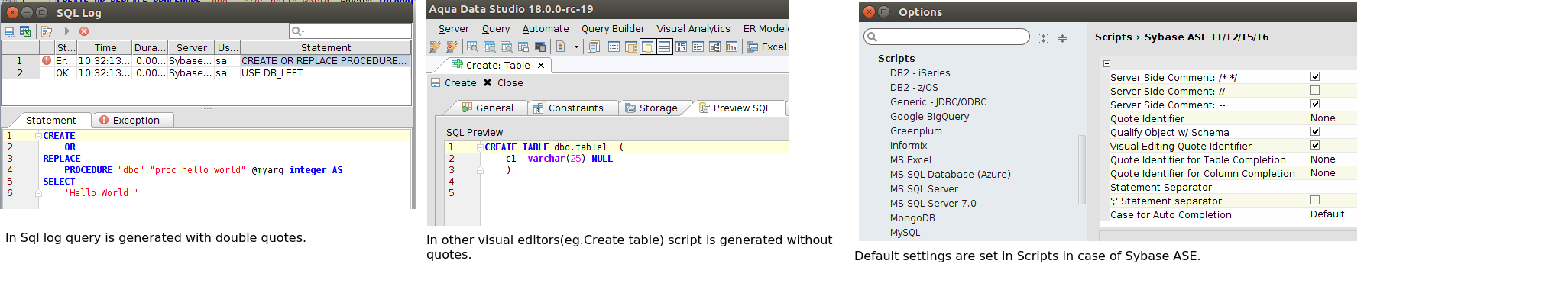1568x293 pixels.
Task: Click the Excel button in Aqua Data Studio toolbar
Action: click(766, 47)
